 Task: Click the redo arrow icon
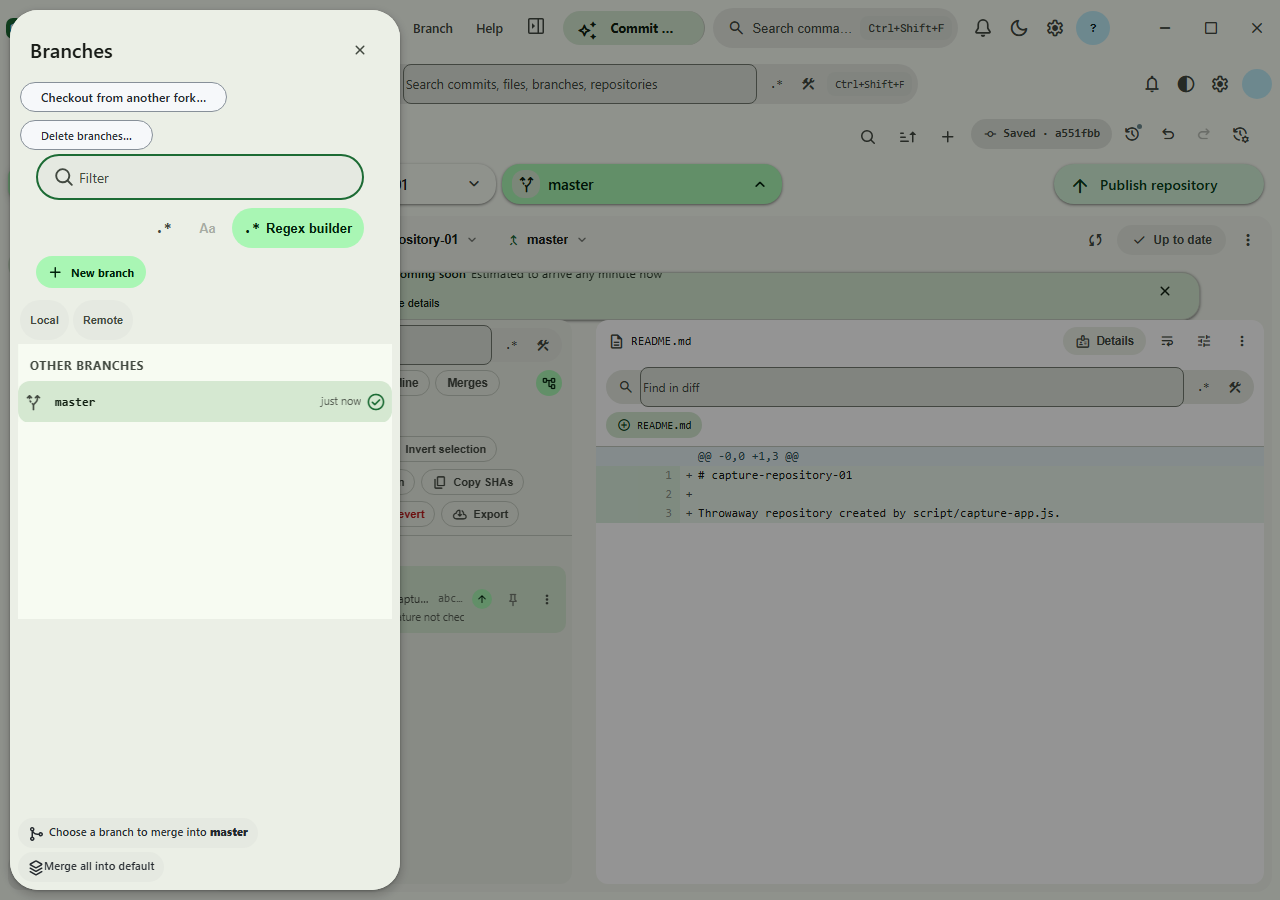[x=1204, y=134]
